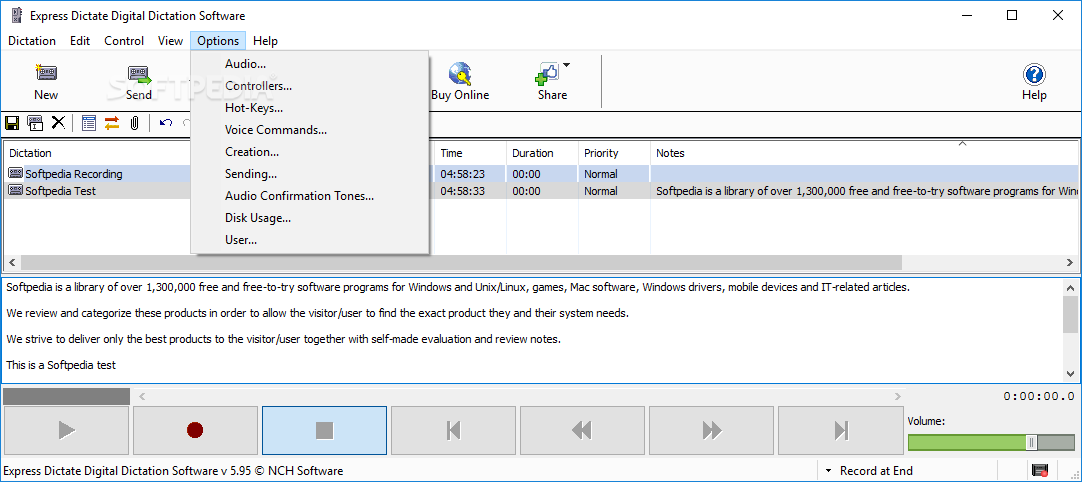Click seek bar right arrow

point(898,396)
